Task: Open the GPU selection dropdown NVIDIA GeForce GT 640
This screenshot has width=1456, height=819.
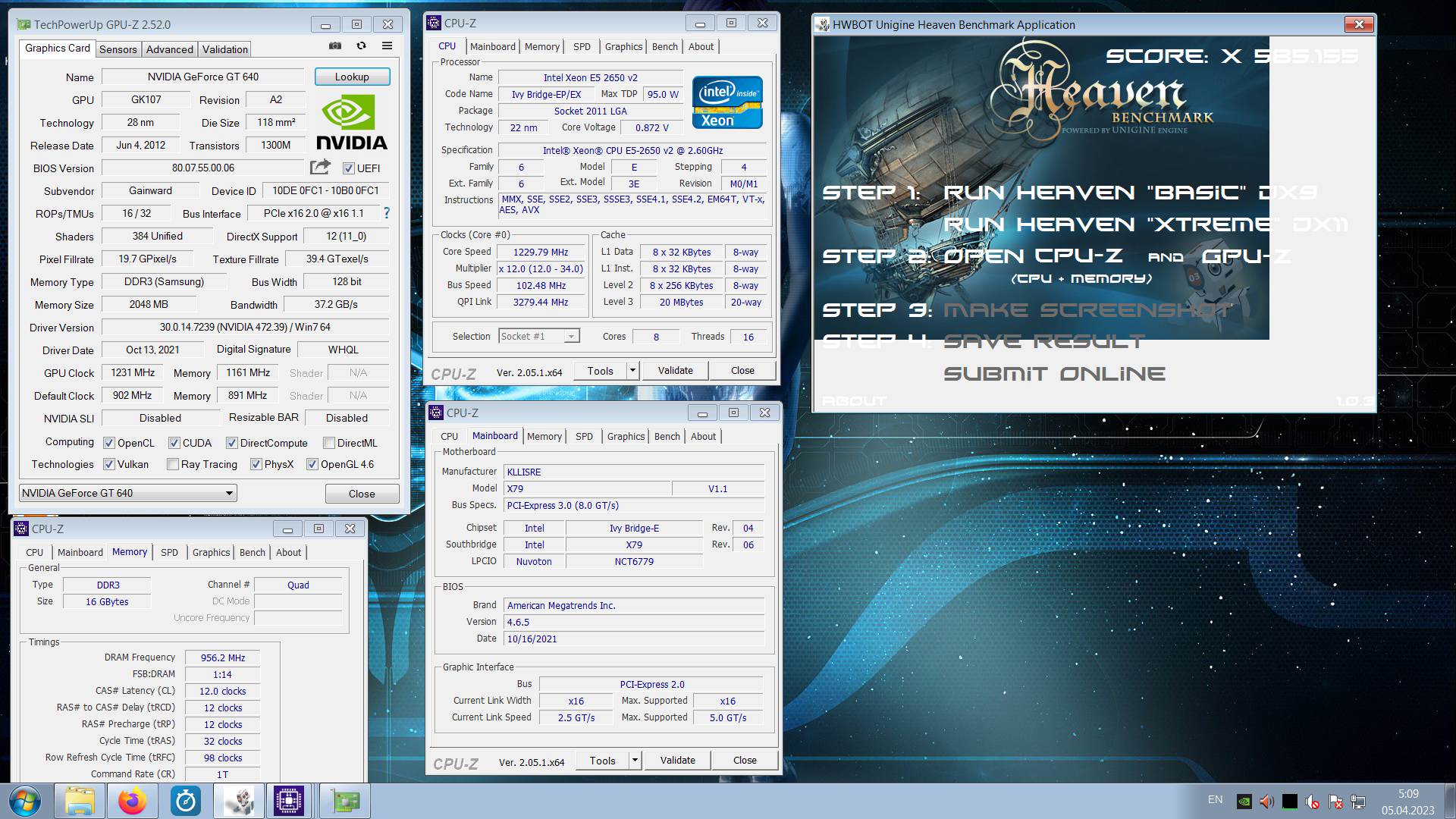Action: (x=128, y=493)
